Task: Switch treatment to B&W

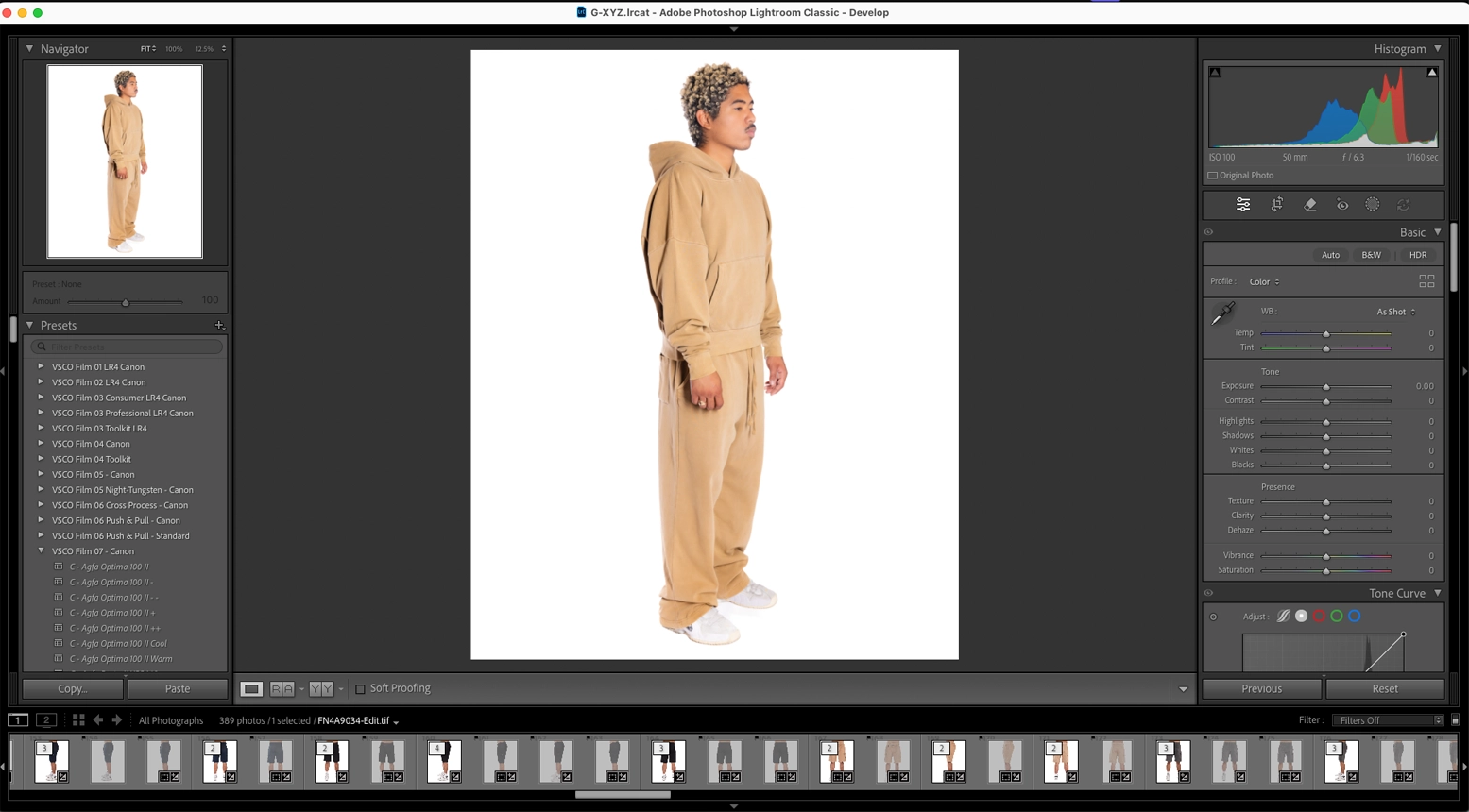Action: [1371, 255]
